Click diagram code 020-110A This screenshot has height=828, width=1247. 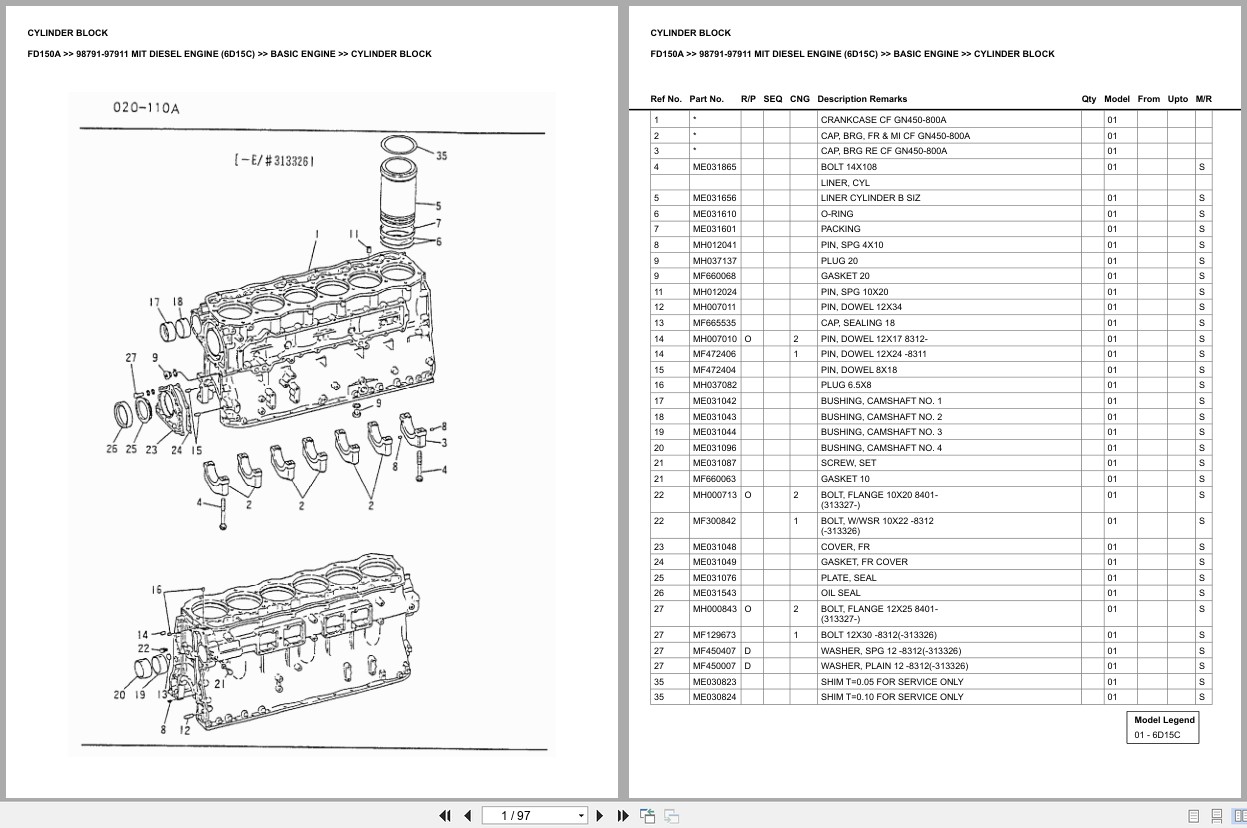point(146,108)
